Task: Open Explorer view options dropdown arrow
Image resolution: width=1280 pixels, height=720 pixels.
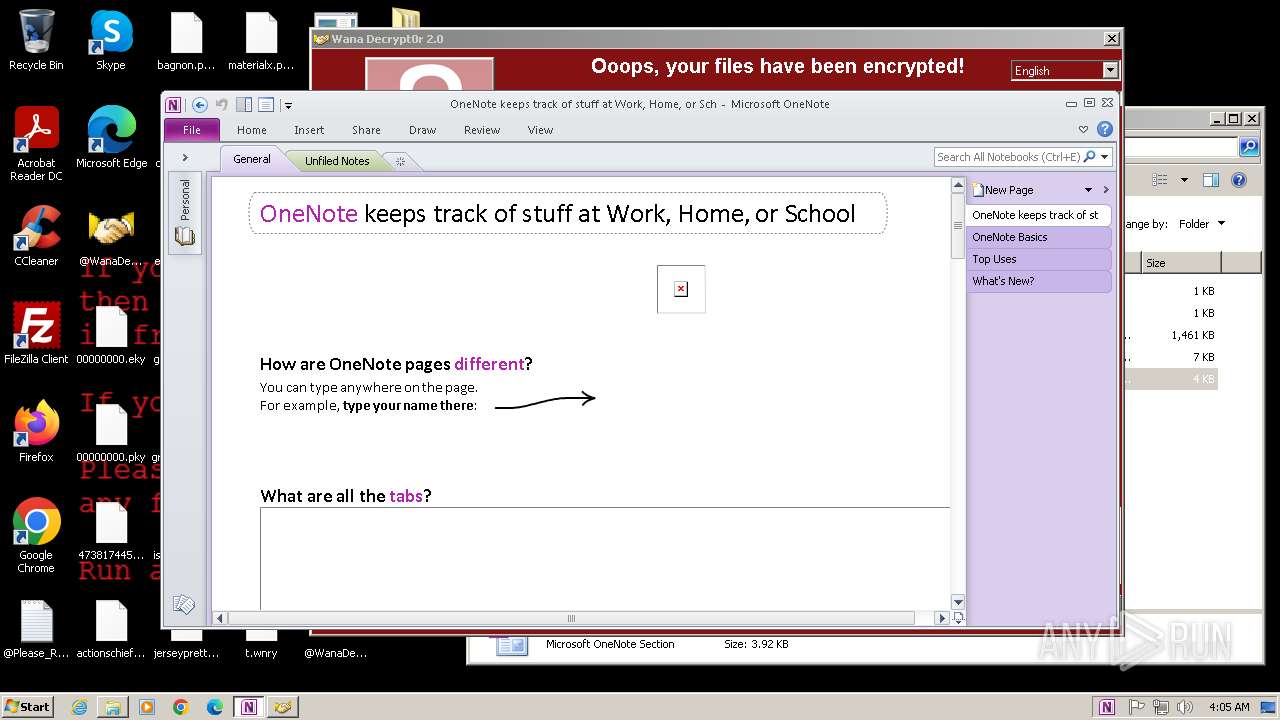Action: pos(1184,181)
